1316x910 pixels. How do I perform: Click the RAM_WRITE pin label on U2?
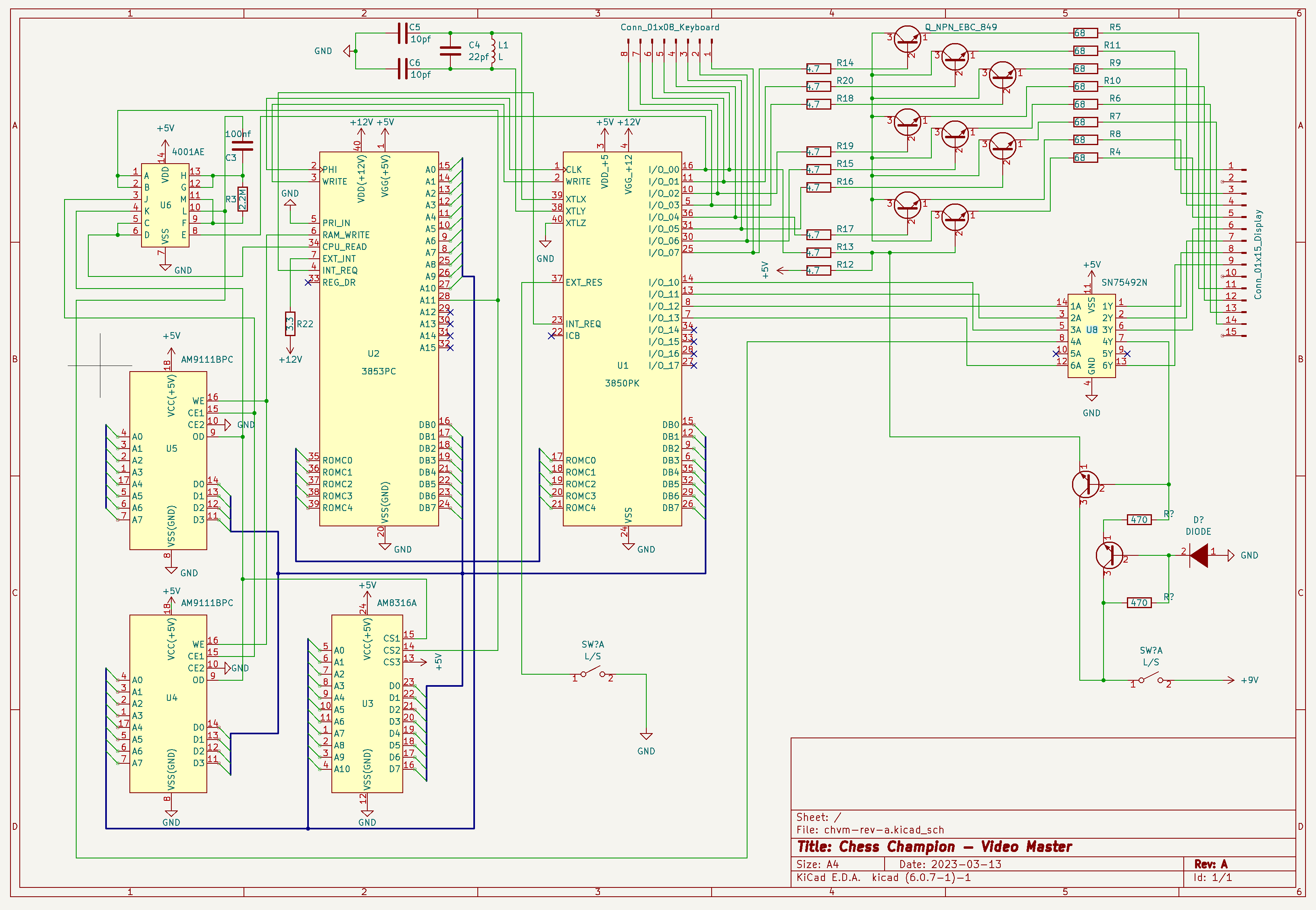coord(346,235)
